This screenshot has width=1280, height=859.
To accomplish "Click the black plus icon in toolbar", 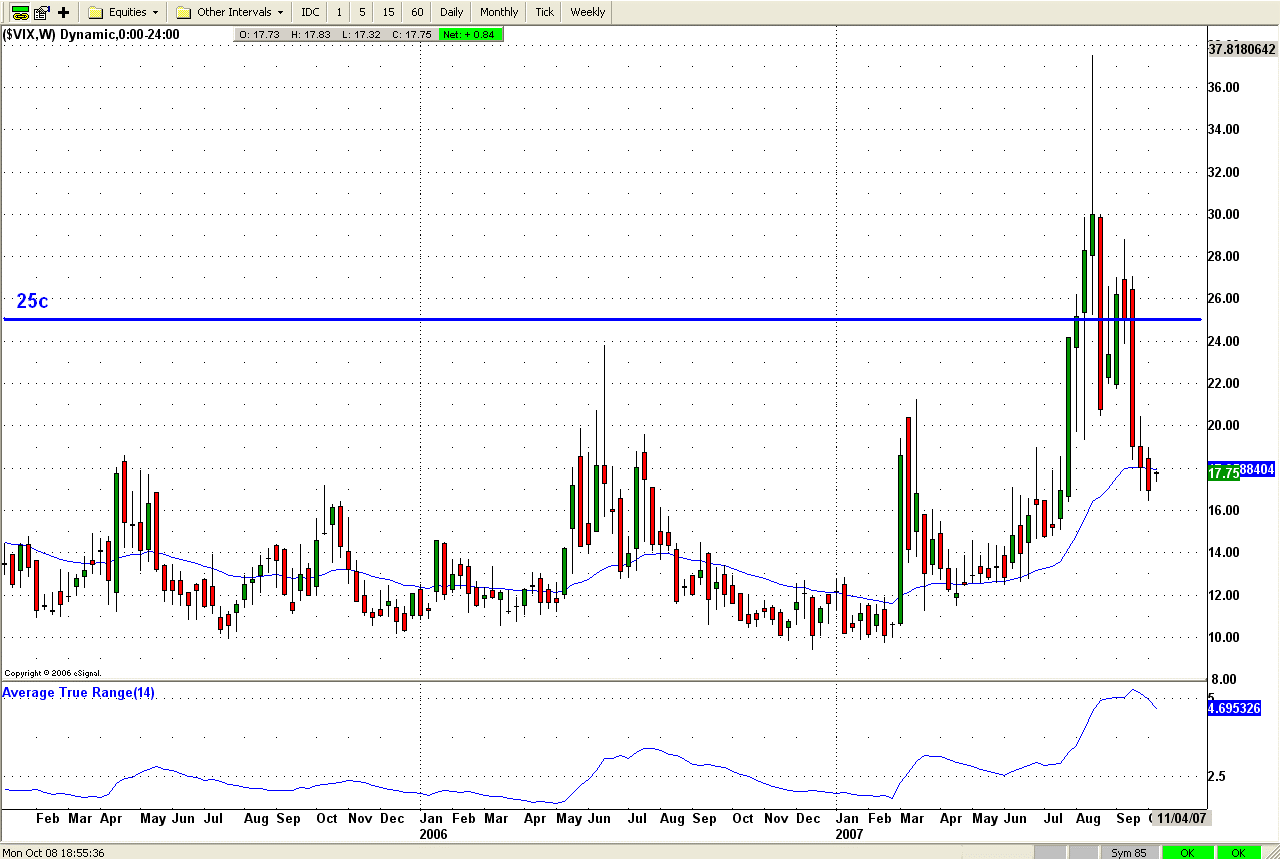I will click(64, 12).
